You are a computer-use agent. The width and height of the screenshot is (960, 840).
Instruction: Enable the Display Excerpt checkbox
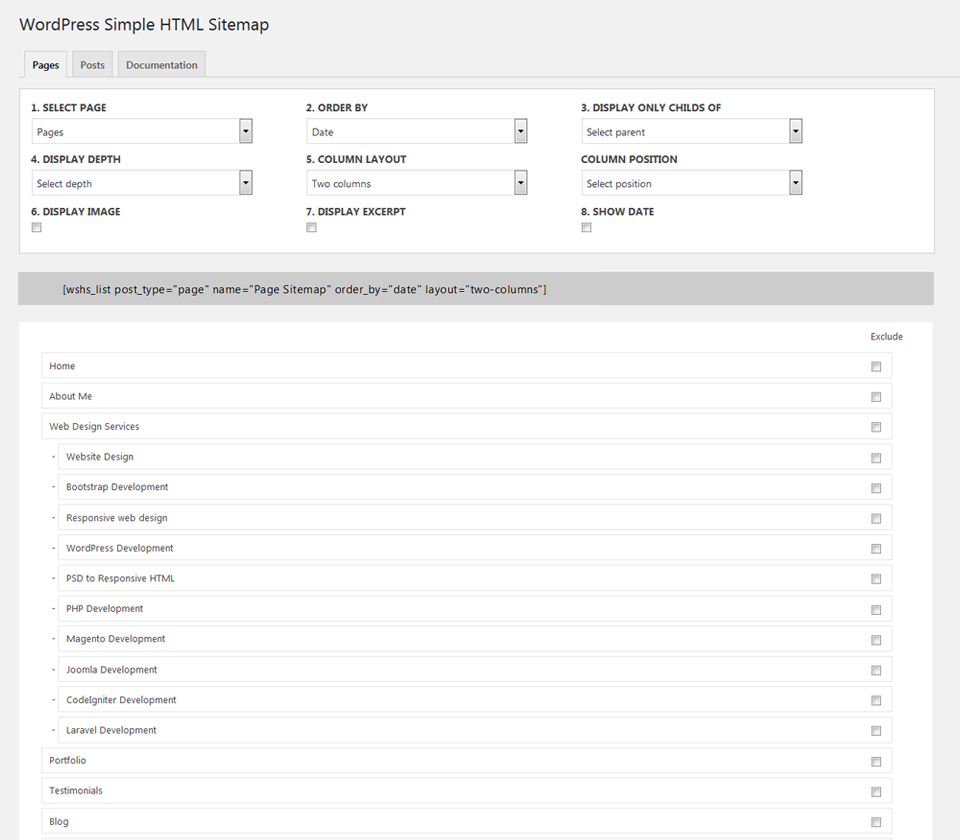click(312, 228)
